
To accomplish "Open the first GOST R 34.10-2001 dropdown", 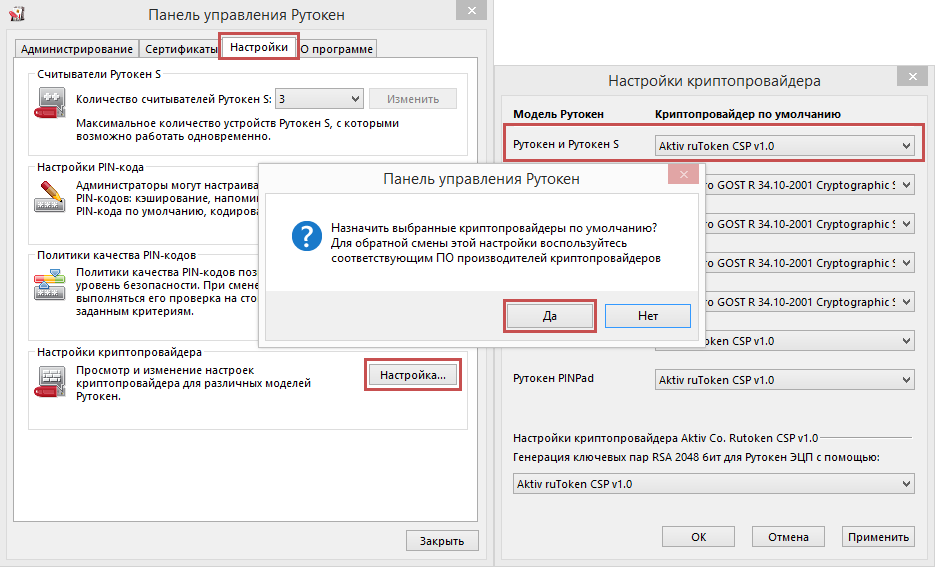I will click(x=809, y=185).
